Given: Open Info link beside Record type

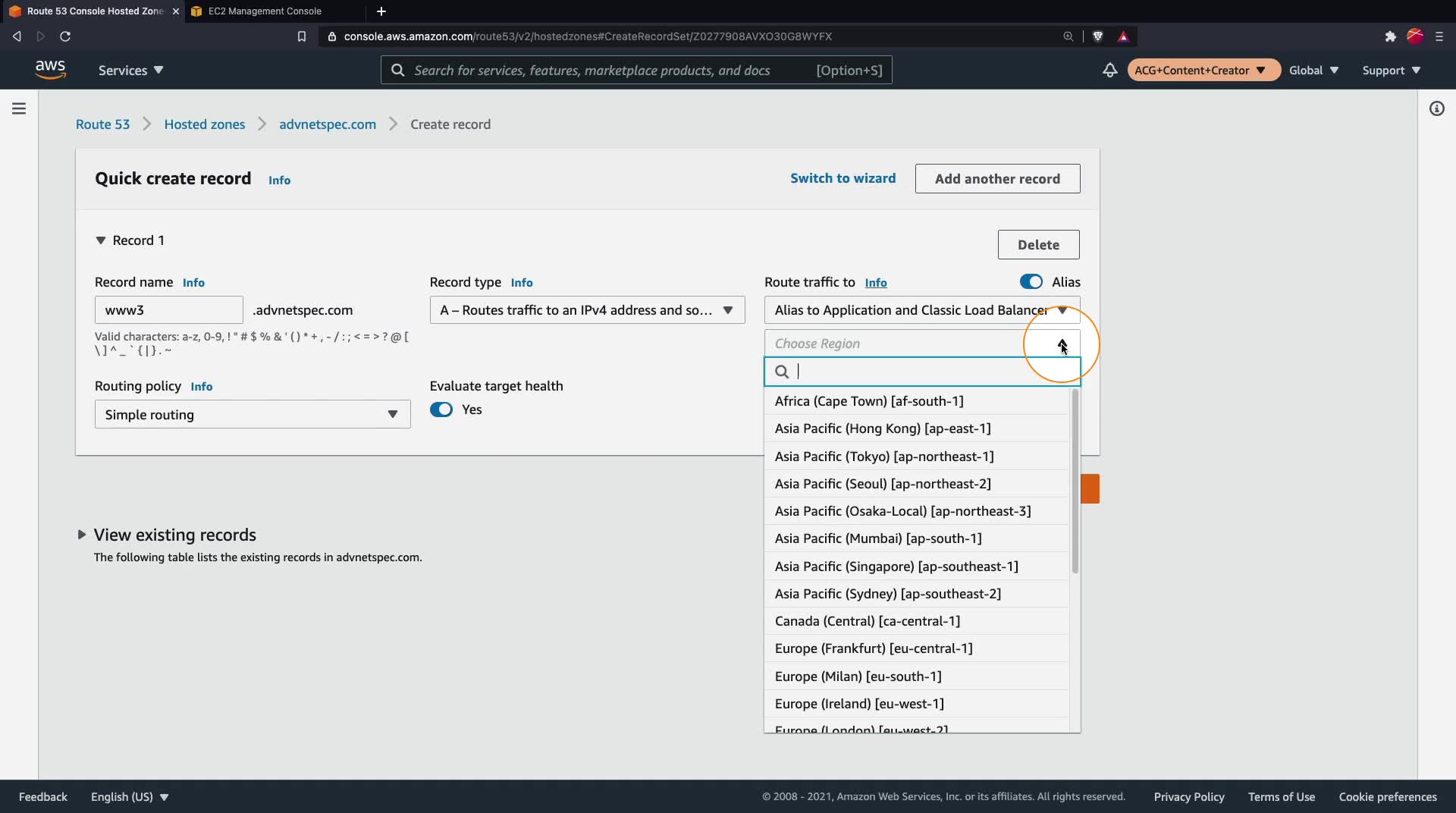Looking at the screenshot, I should 522,283.
